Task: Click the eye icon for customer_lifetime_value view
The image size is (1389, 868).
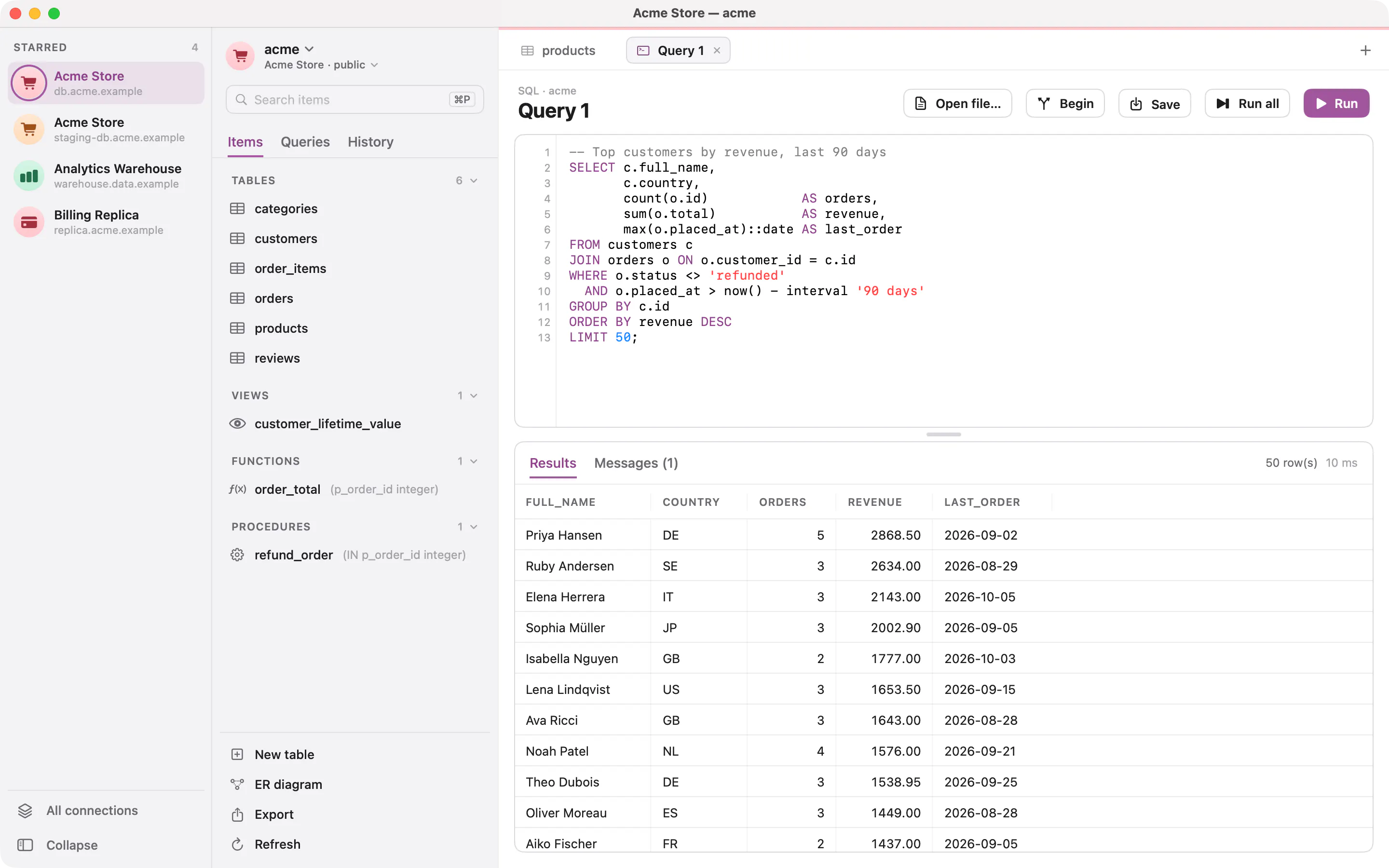Action: [237, 424]
